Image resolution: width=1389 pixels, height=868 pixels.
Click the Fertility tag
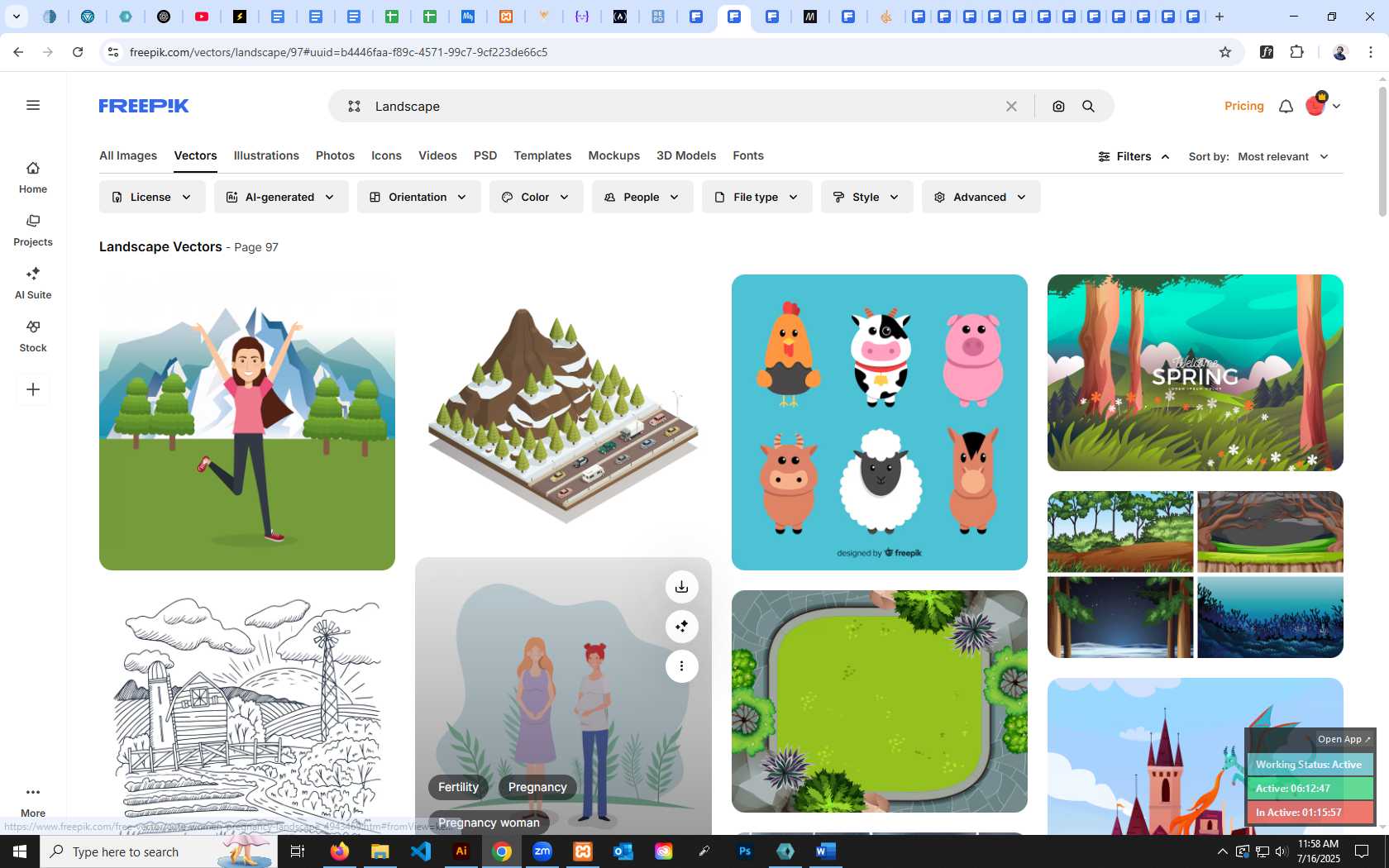(458, 787)
